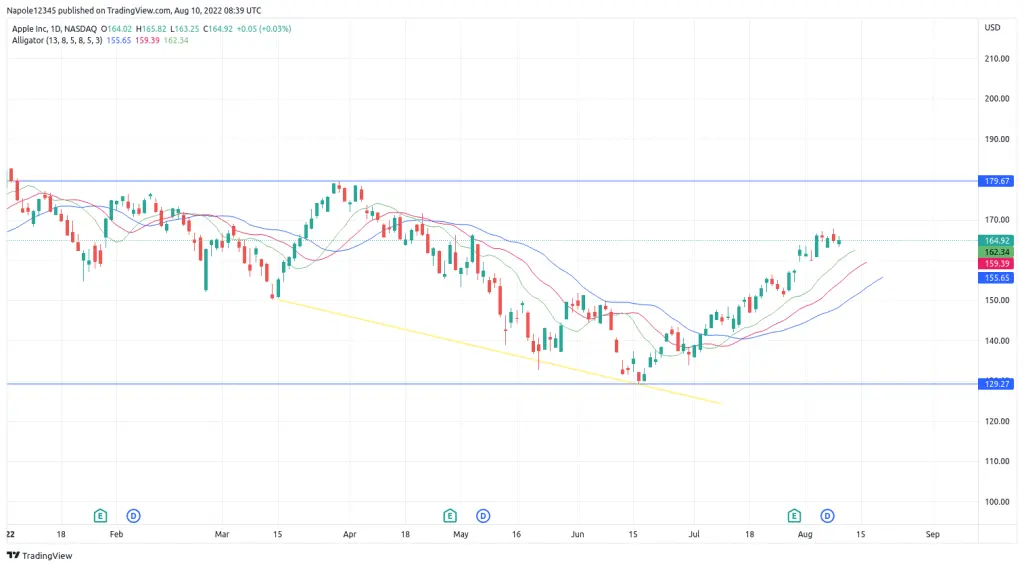The image size is (1024, 567).
Task: Click the TradingView logo at the bottom
Action: click(40, 555)
